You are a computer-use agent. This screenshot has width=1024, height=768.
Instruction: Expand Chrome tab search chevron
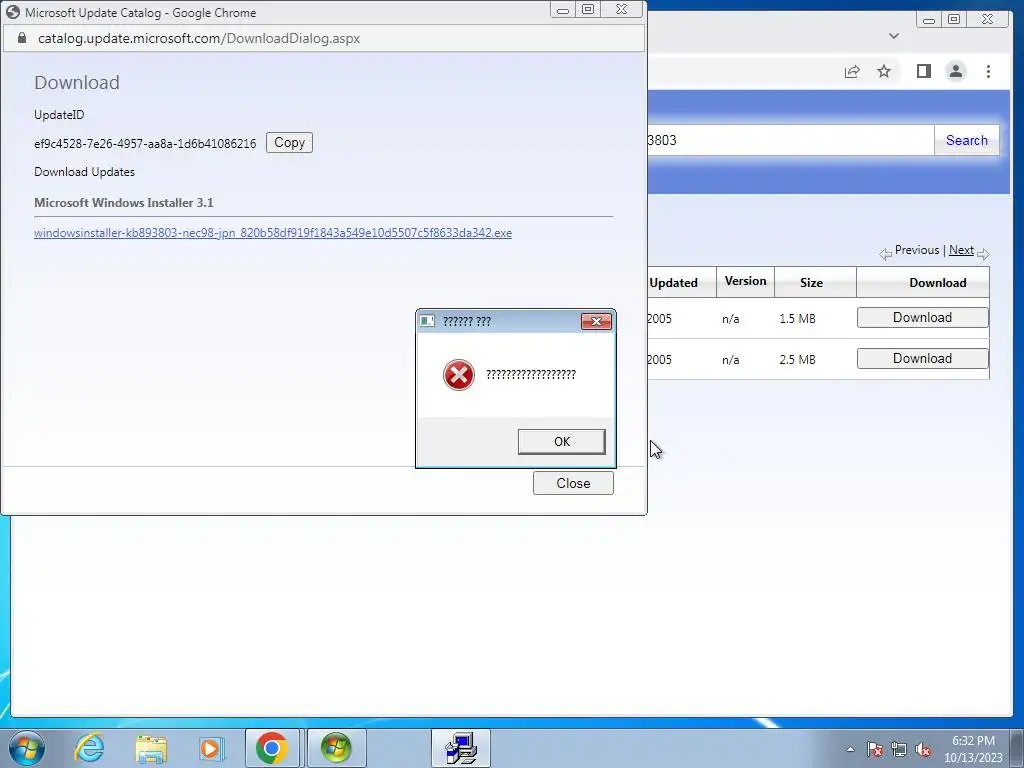point(894,36)
